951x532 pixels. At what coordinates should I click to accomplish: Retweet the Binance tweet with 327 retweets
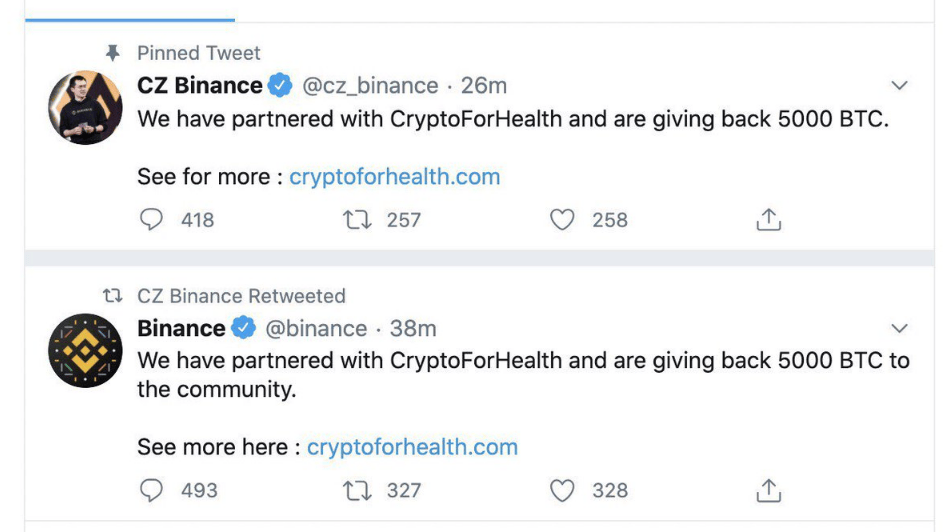(x=357, y=490)
